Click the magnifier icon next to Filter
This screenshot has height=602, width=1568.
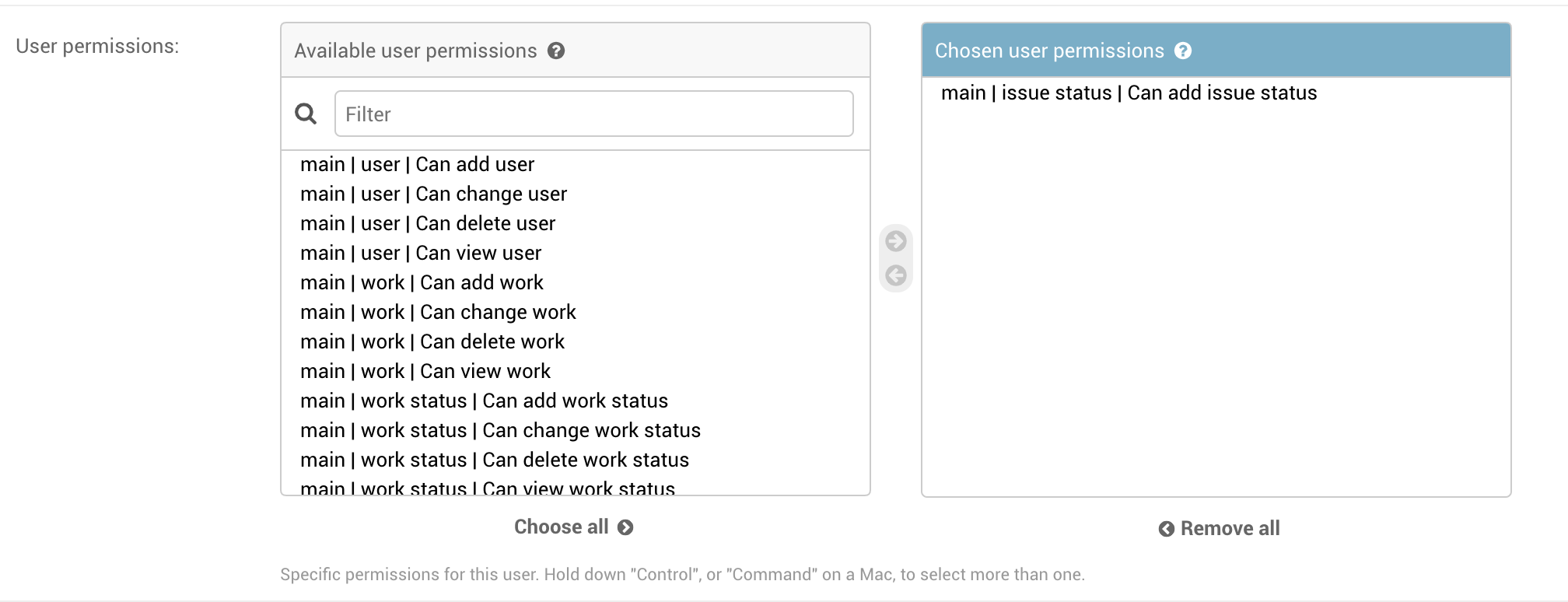[x=306, y=114]
